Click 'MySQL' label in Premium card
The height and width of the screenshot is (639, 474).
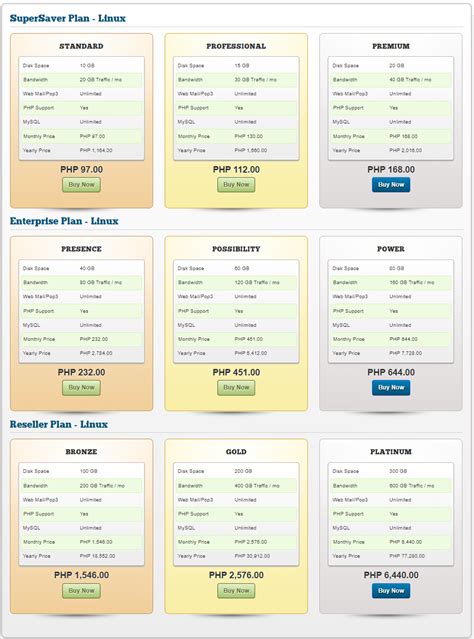pyautogui.click(x=341, y=122)
